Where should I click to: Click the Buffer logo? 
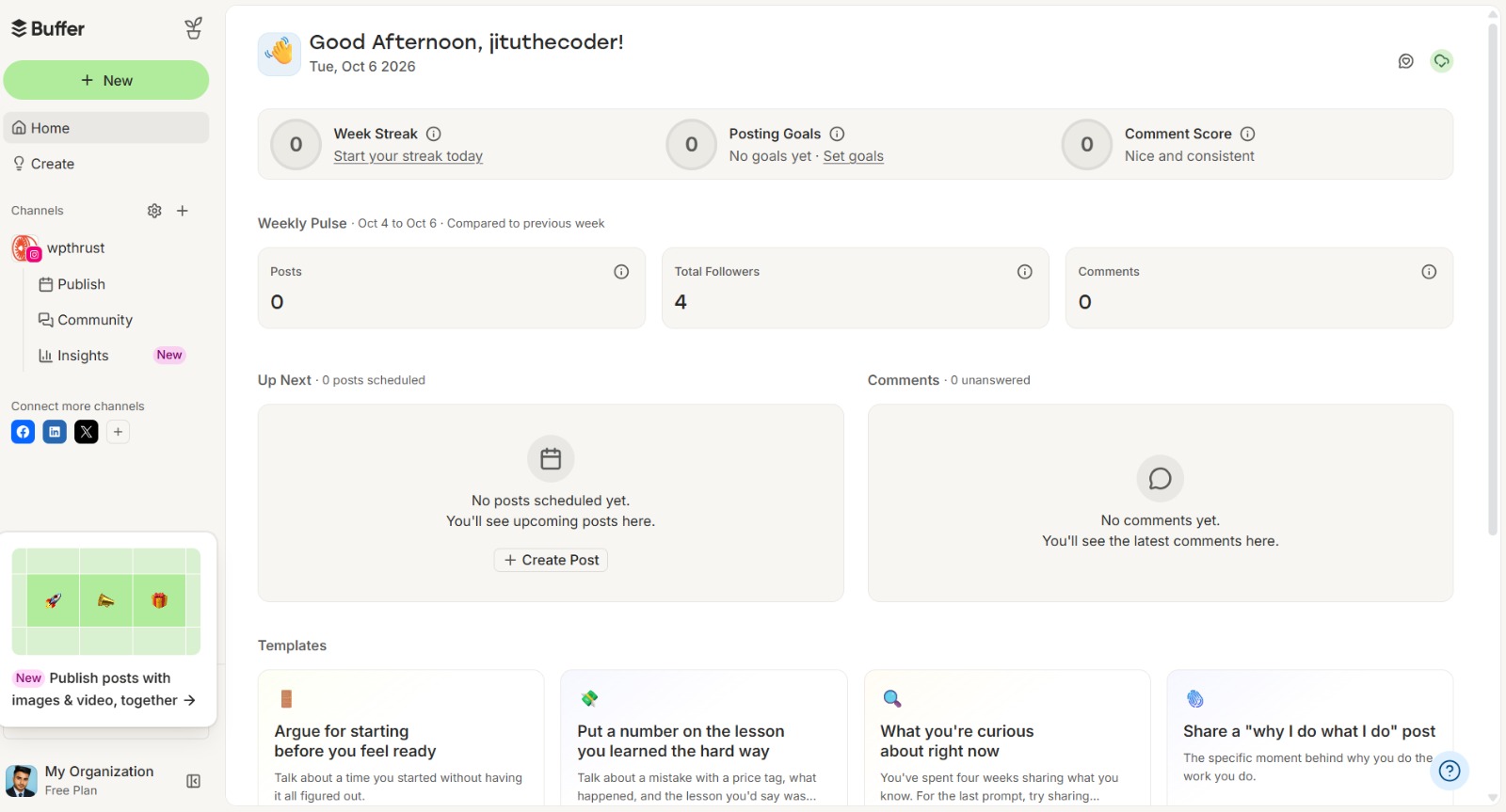click(48, 29)
